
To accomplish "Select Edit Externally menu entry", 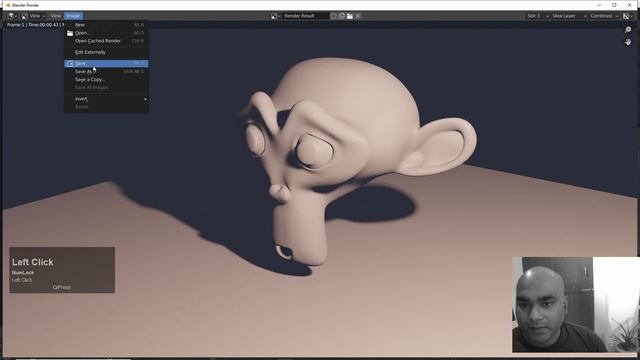I will 106,52.
